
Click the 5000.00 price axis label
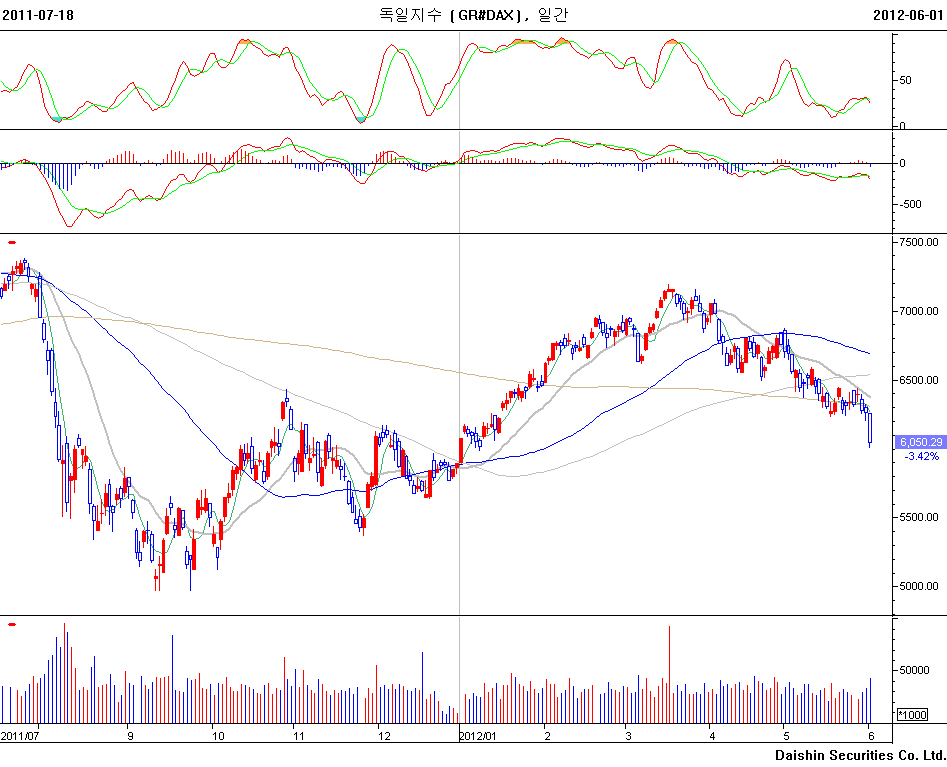918,586
